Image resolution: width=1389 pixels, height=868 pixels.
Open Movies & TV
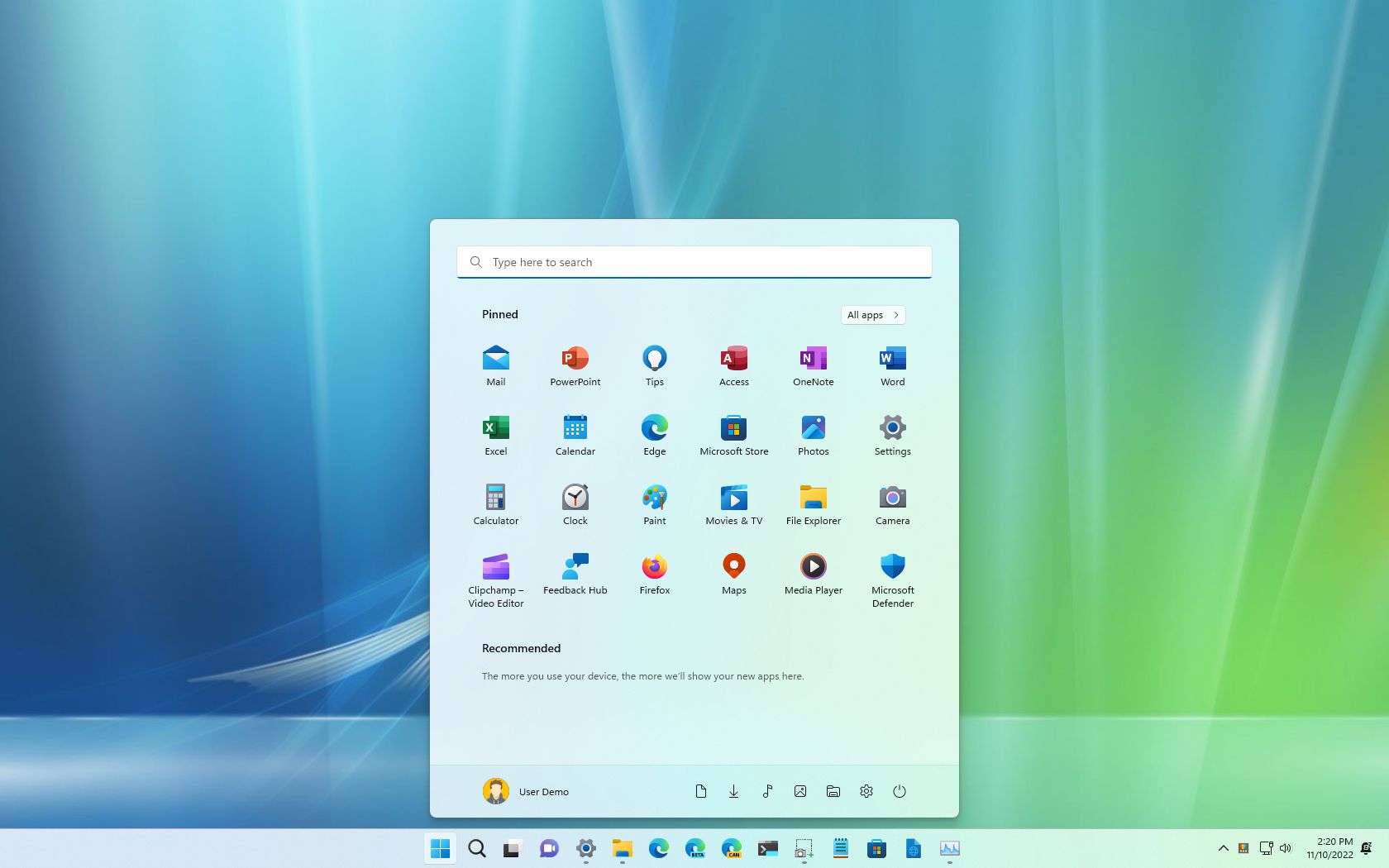(x=733, y=503)
